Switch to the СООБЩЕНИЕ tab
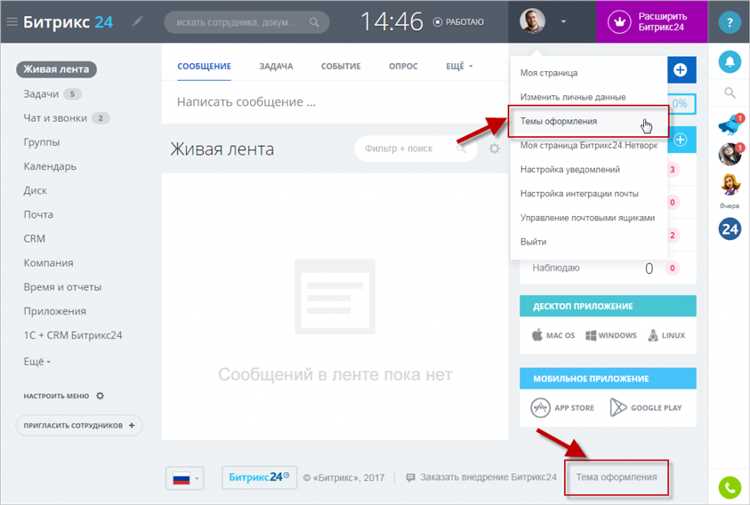The height and width of the screenshot is (505, 750). click(x=204, y=66)
